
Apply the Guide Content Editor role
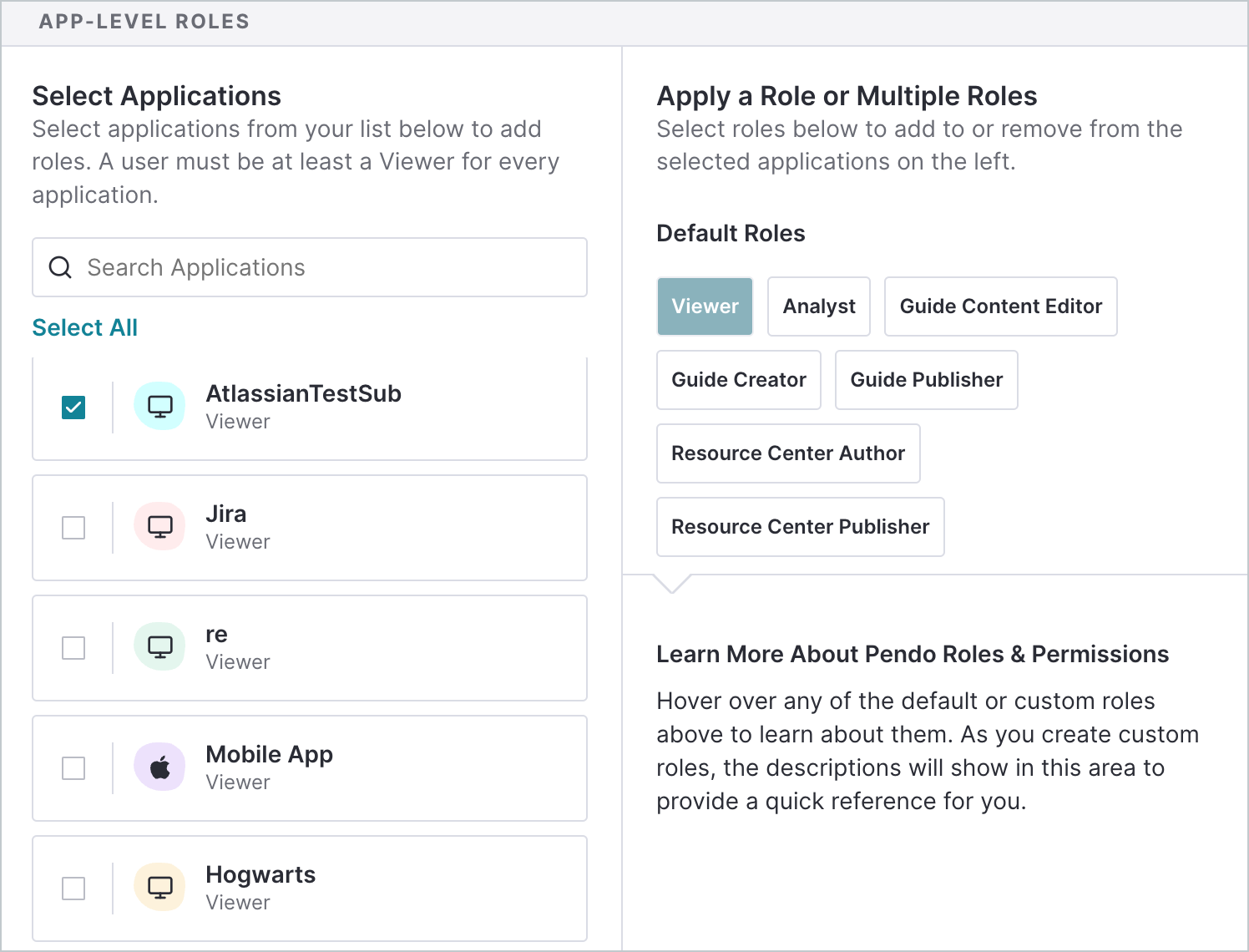(1001, 306)
